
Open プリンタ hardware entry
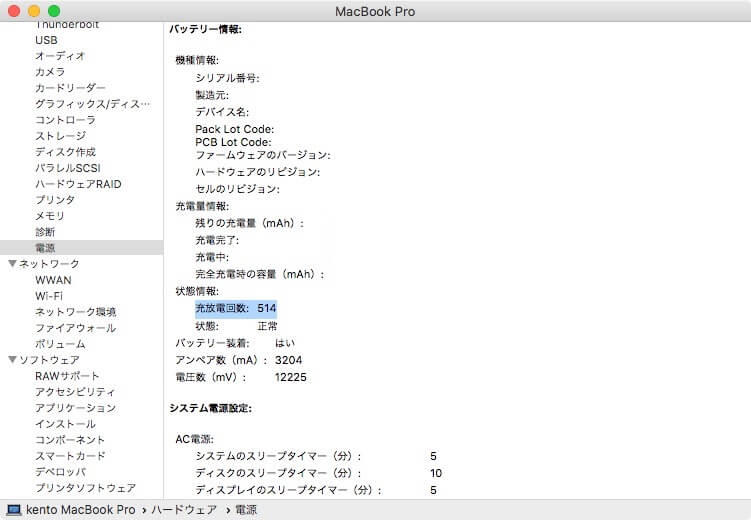coord(55,200)
